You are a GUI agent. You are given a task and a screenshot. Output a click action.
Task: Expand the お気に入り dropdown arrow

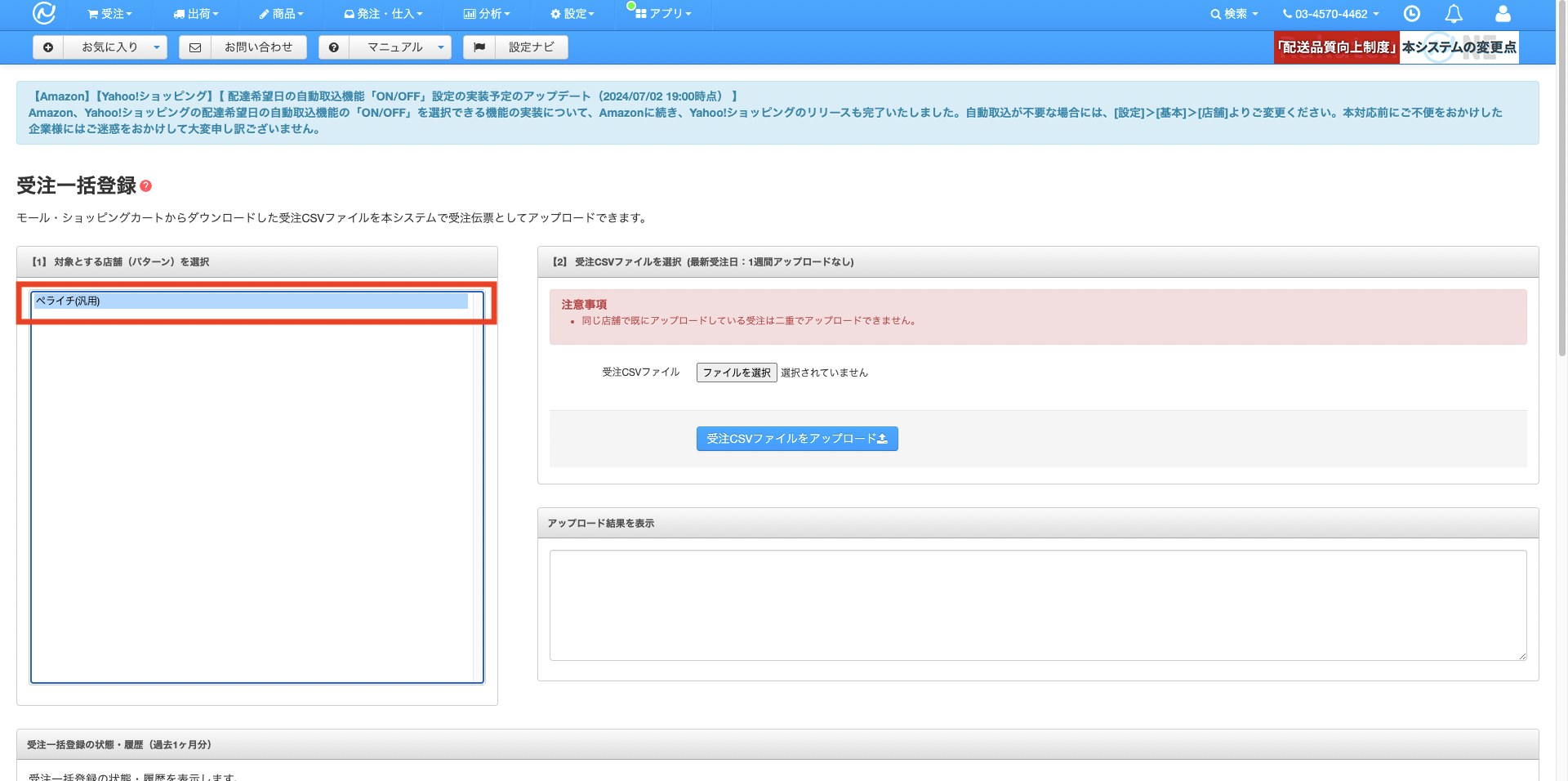156,47
